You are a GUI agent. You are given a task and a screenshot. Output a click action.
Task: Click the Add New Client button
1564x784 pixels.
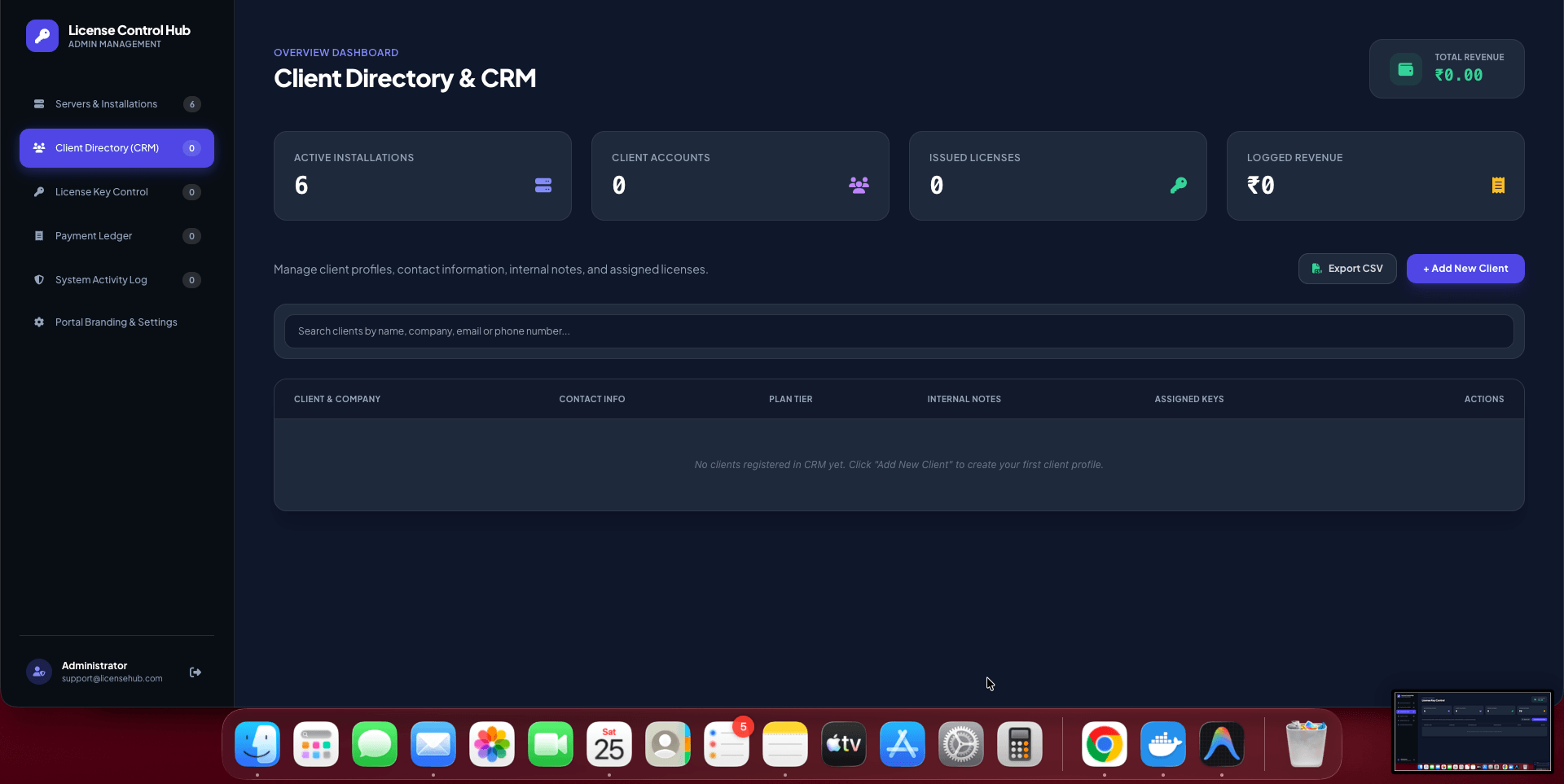[1465, 269]
